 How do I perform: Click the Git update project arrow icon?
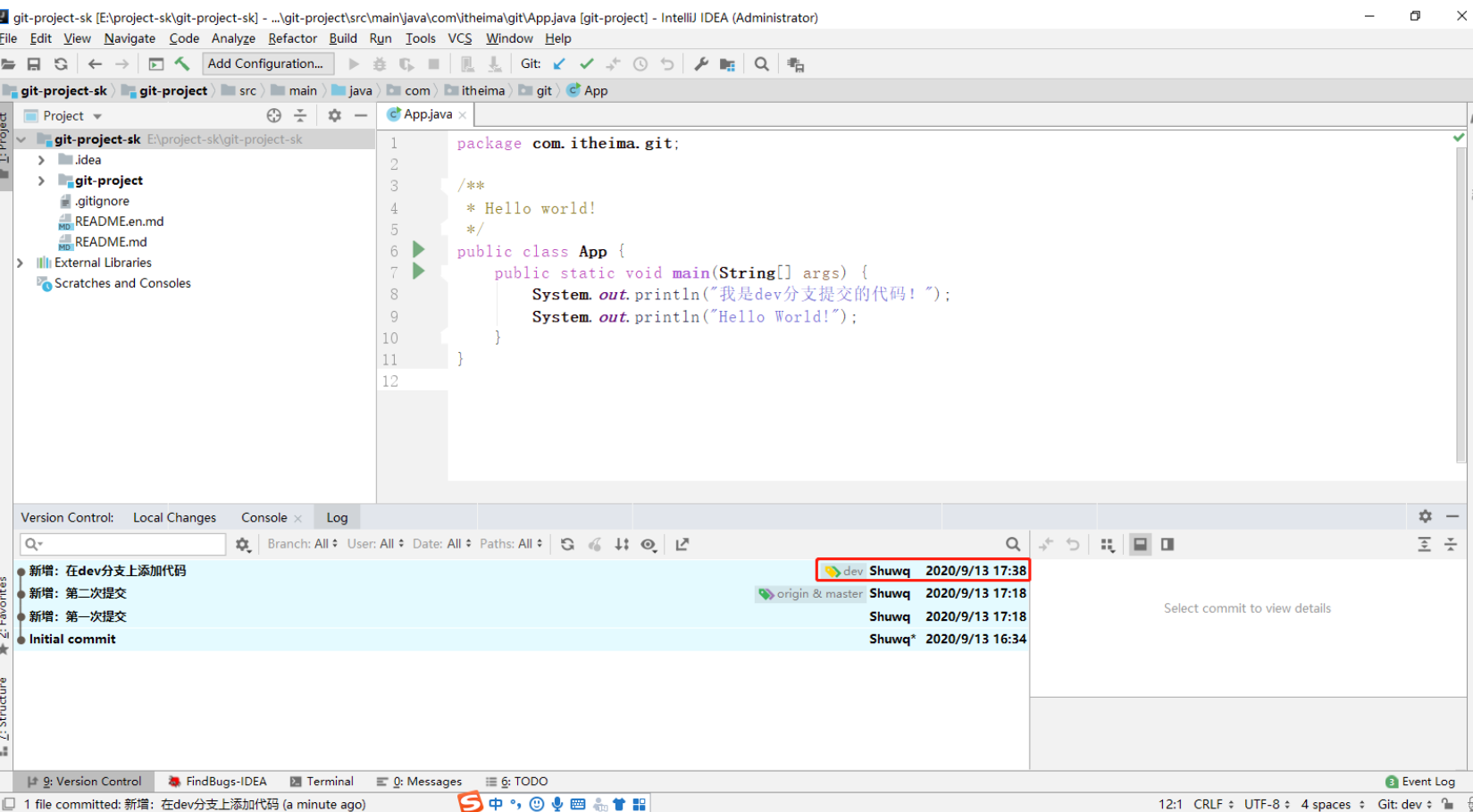click(559, 63)
